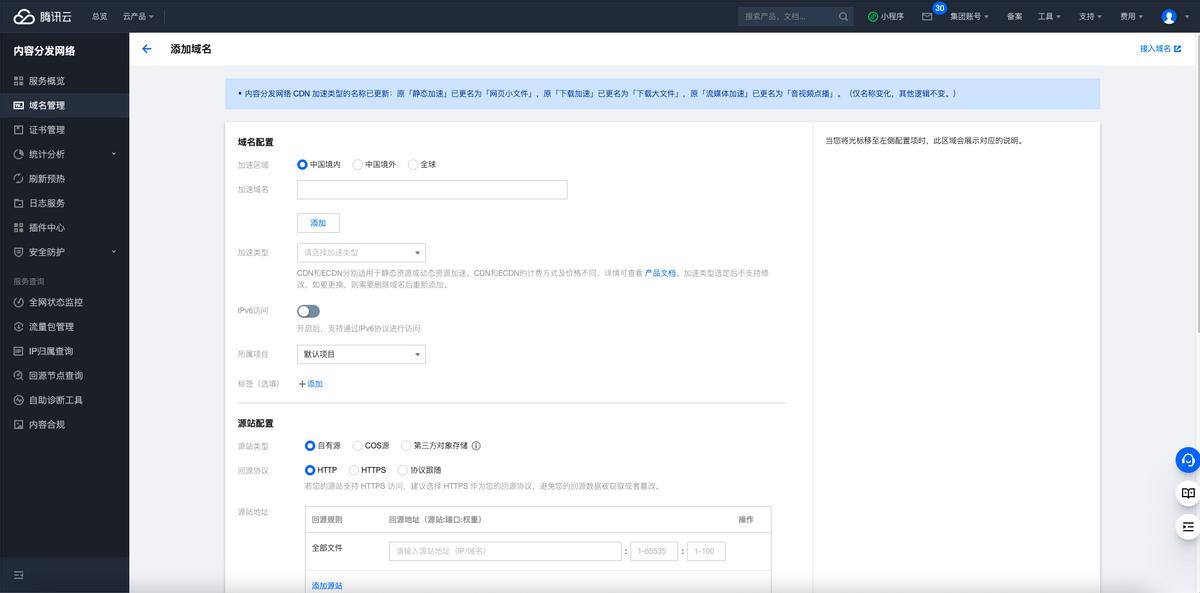Image resolution: width=1200 pixels, height=593 pixels.
Task: Select the 中国境外 acceleration region radio
Action: (x=358, y=164)
